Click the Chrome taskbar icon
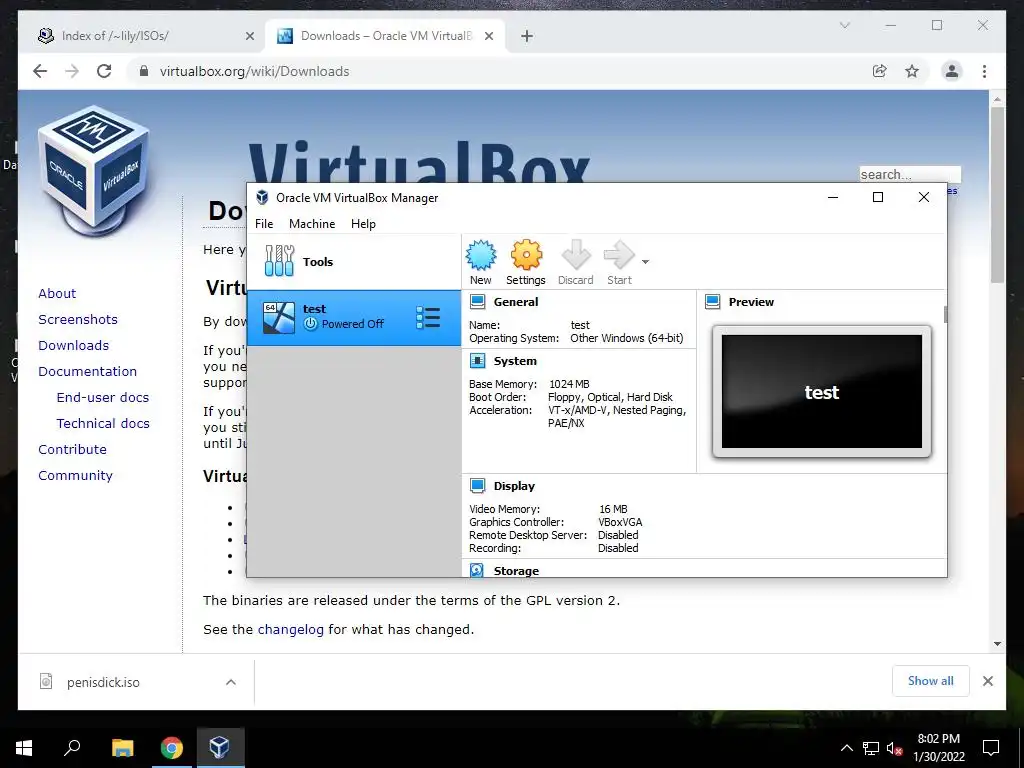Image resolution: width=1024 pixels, height=768 pixels. (x=171, y=748)
